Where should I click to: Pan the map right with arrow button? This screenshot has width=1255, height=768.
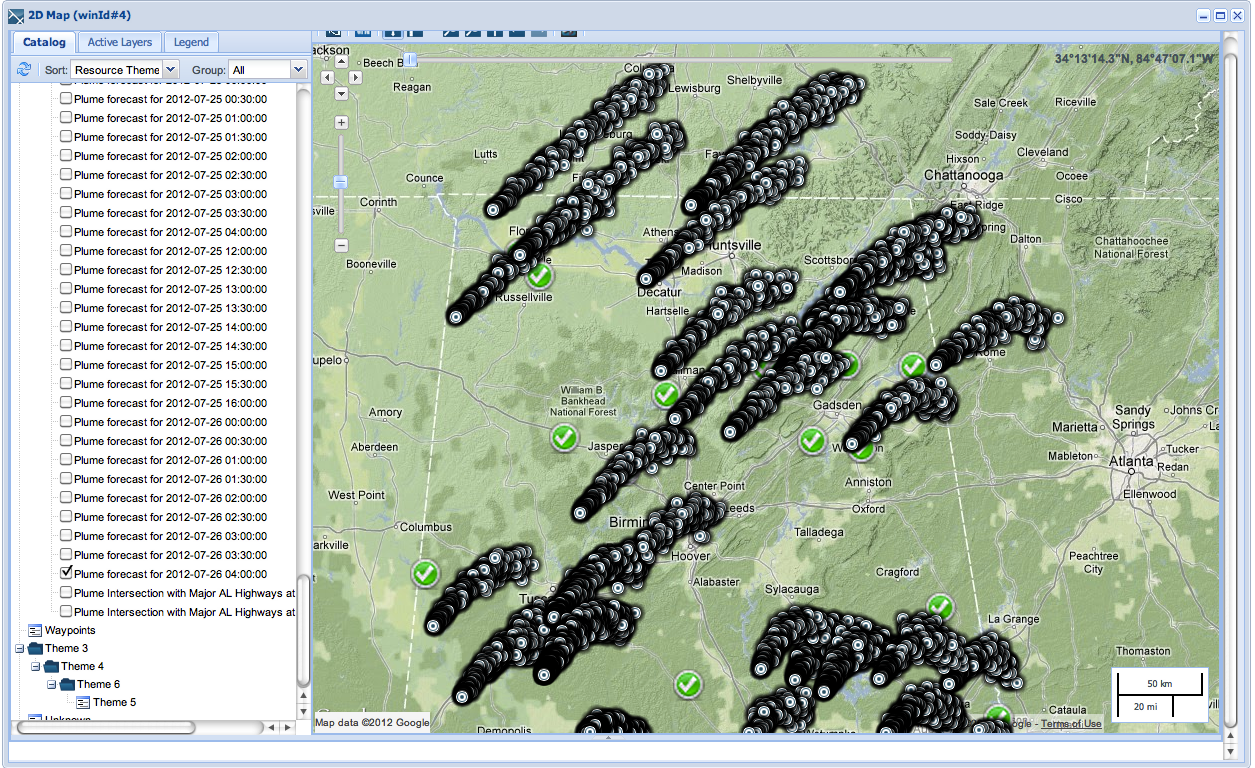(356, 77)
